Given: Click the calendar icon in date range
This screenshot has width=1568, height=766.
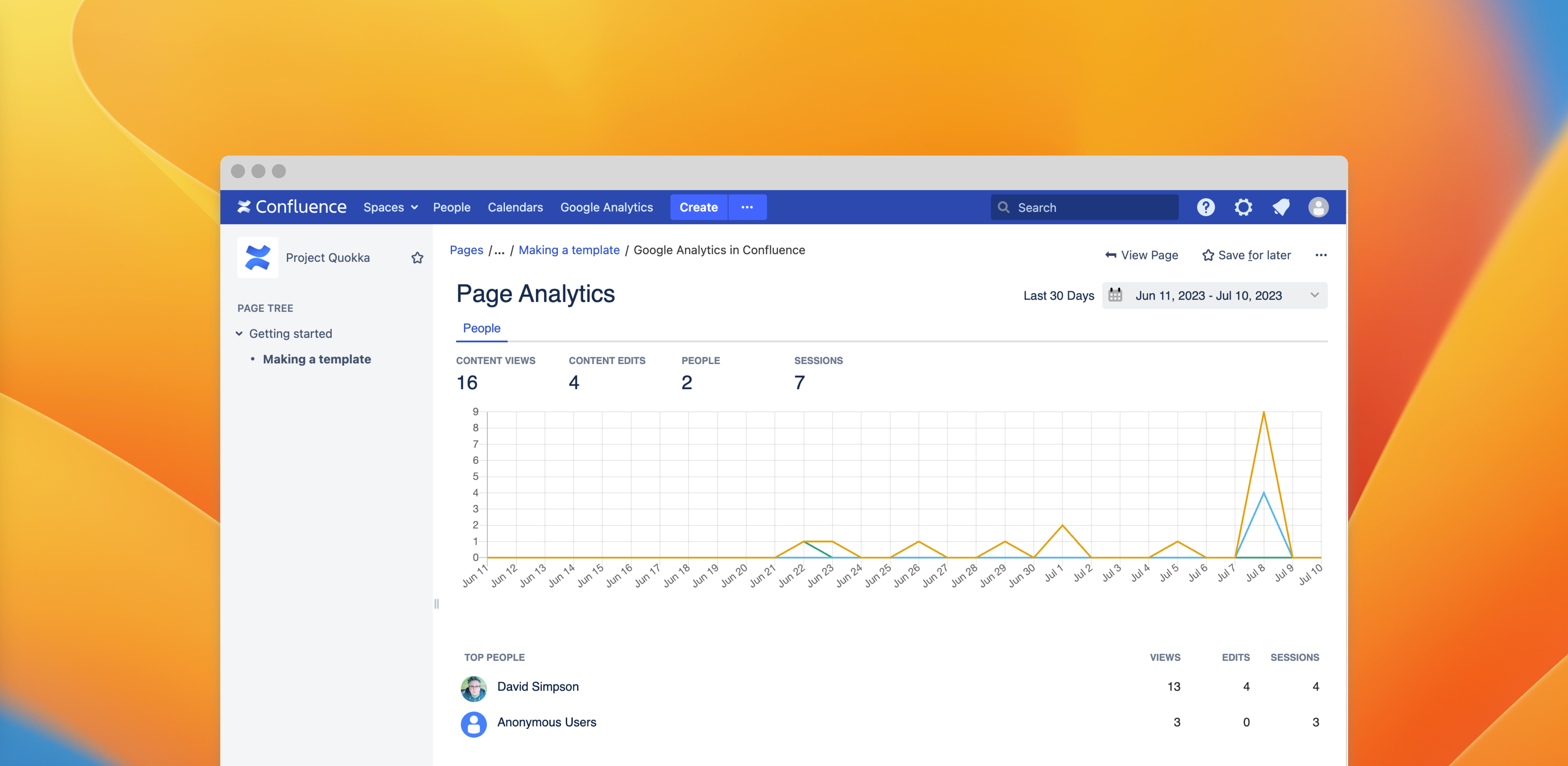Looking at the screenshot, I should [1115, 295].
